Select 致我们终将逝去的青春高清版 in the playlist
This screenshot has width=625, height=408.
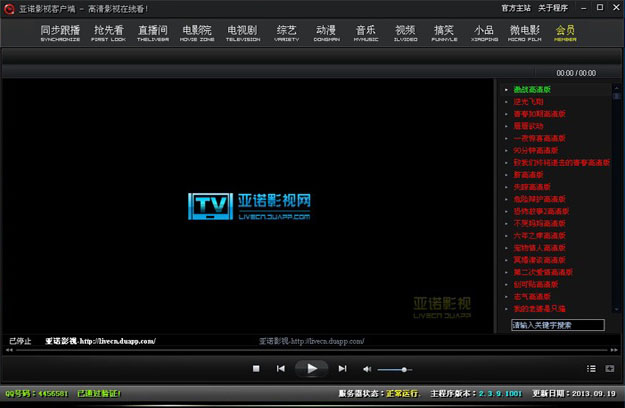pyautogui.click(x=561, y=163)
